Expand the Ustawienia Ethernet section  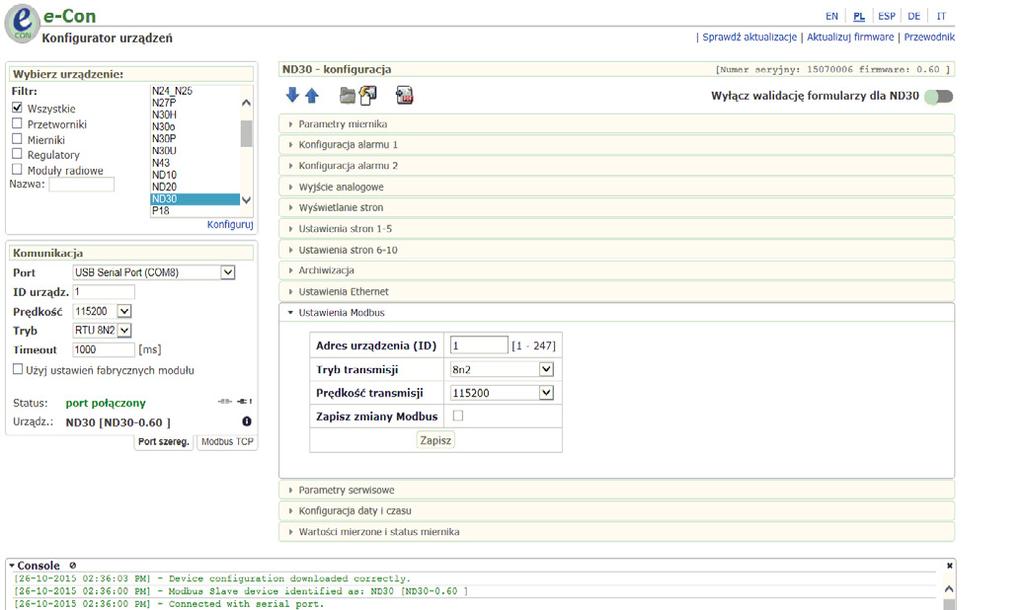616,291
